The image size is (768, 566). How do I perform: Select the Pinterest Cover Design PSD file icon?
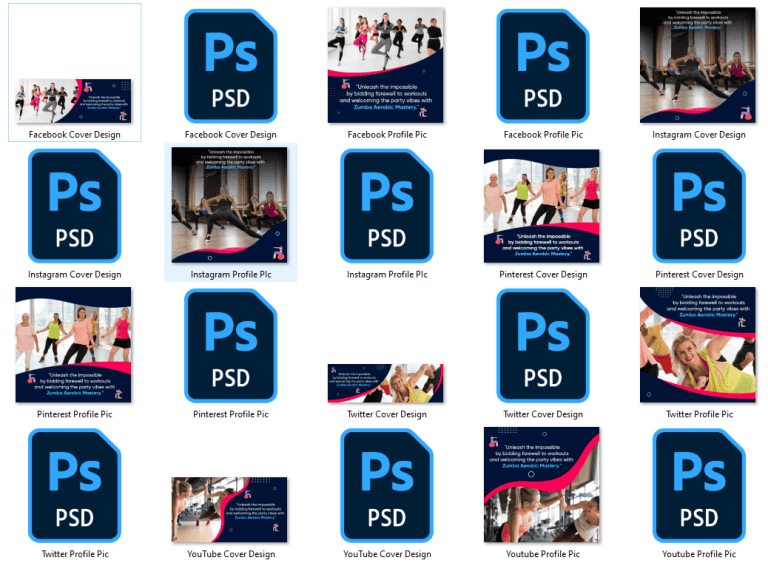(x=699, y=206)
